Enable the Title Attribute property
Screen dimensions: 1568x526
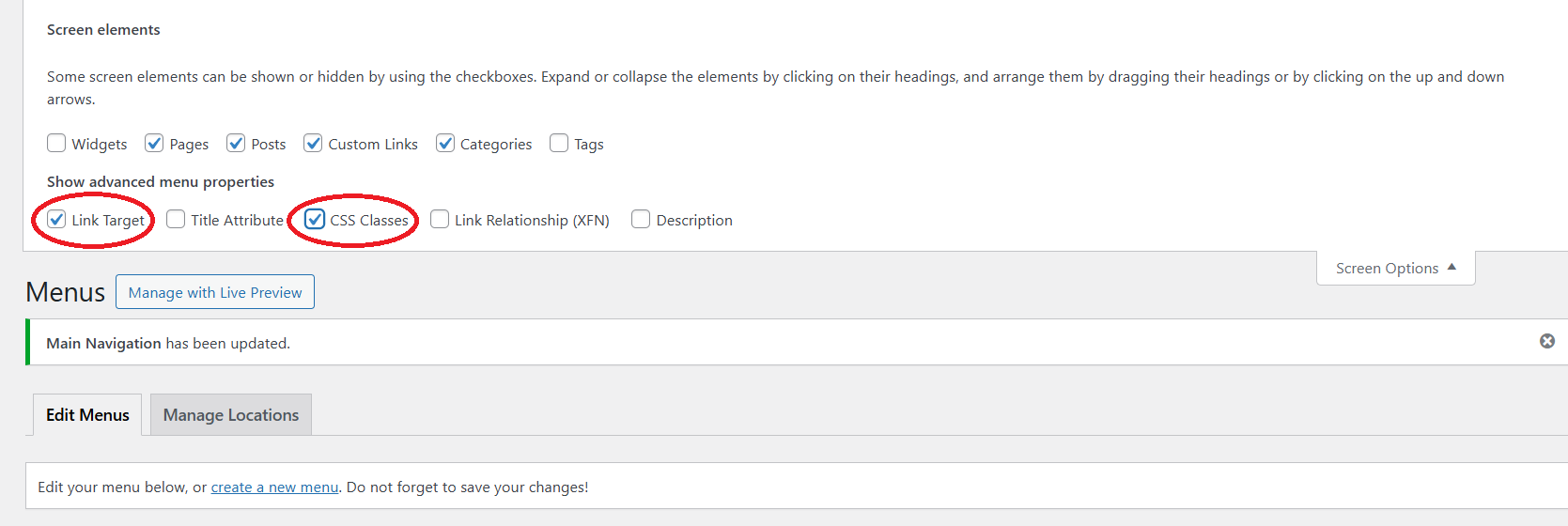176,219
